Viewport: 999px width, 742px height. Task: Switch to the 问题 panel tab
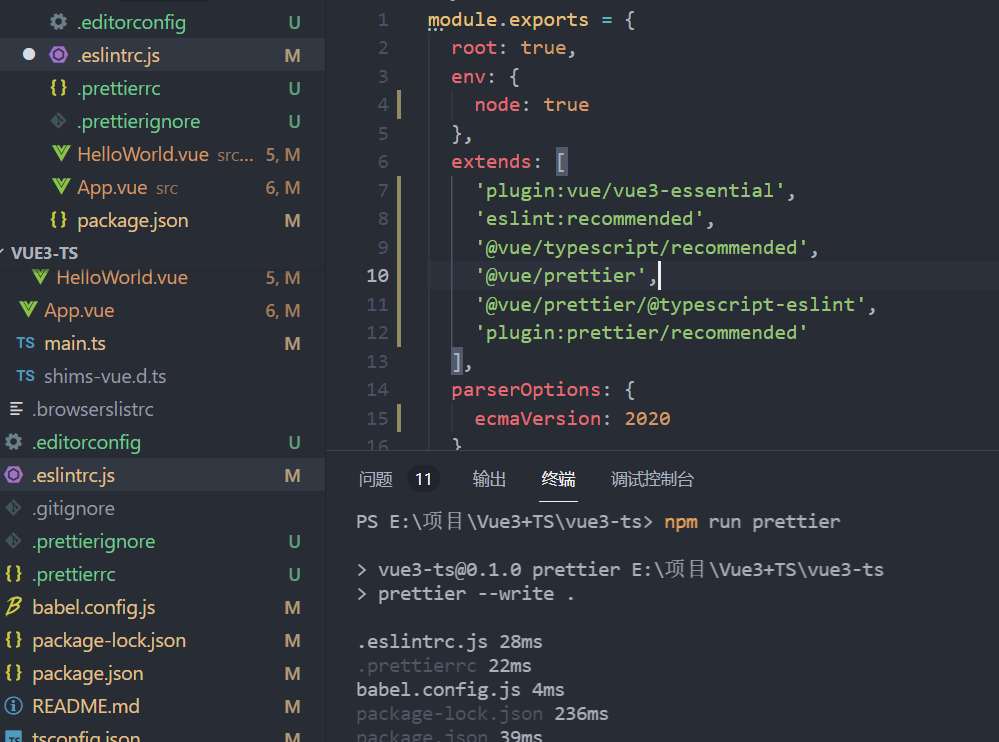point(375,479)
